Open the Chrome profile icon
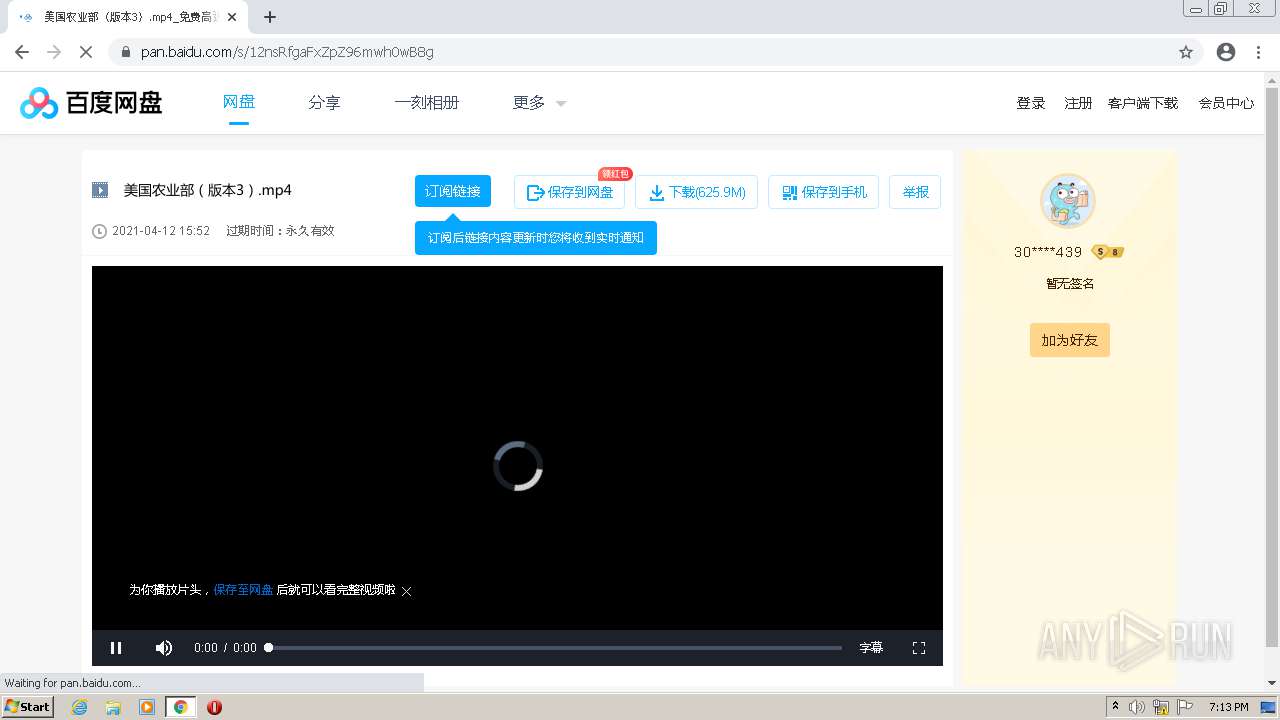This screenshot has width=1280, height=720. 1226,52
